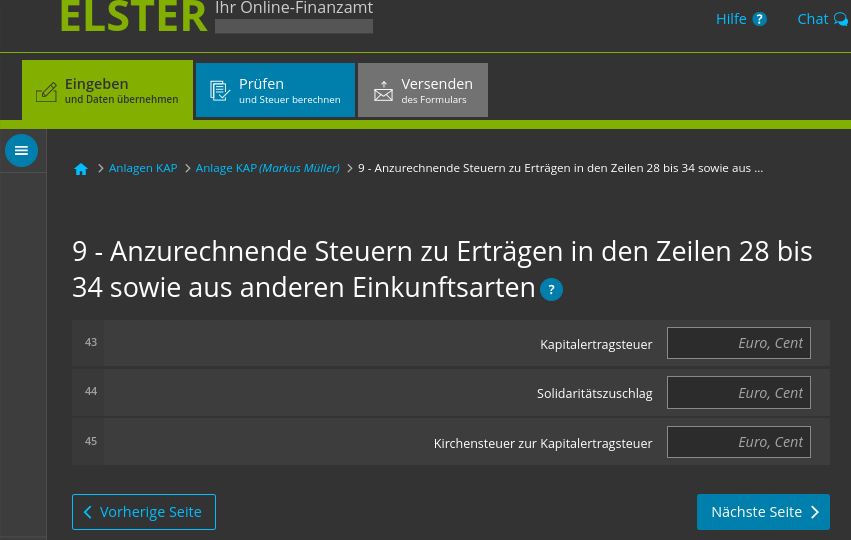This screenshot has width=851, height=540.
Task: Focus the Kirchensteuer zur Kapitalertragsteuer field
Action: (x=739, y=442)
